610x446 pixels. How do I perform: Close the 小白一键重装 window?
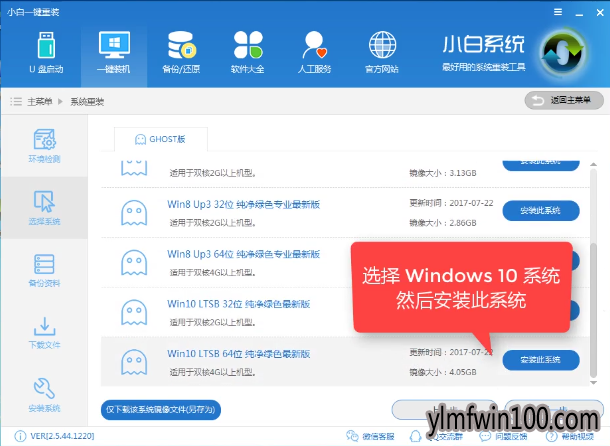coord(600,12)
